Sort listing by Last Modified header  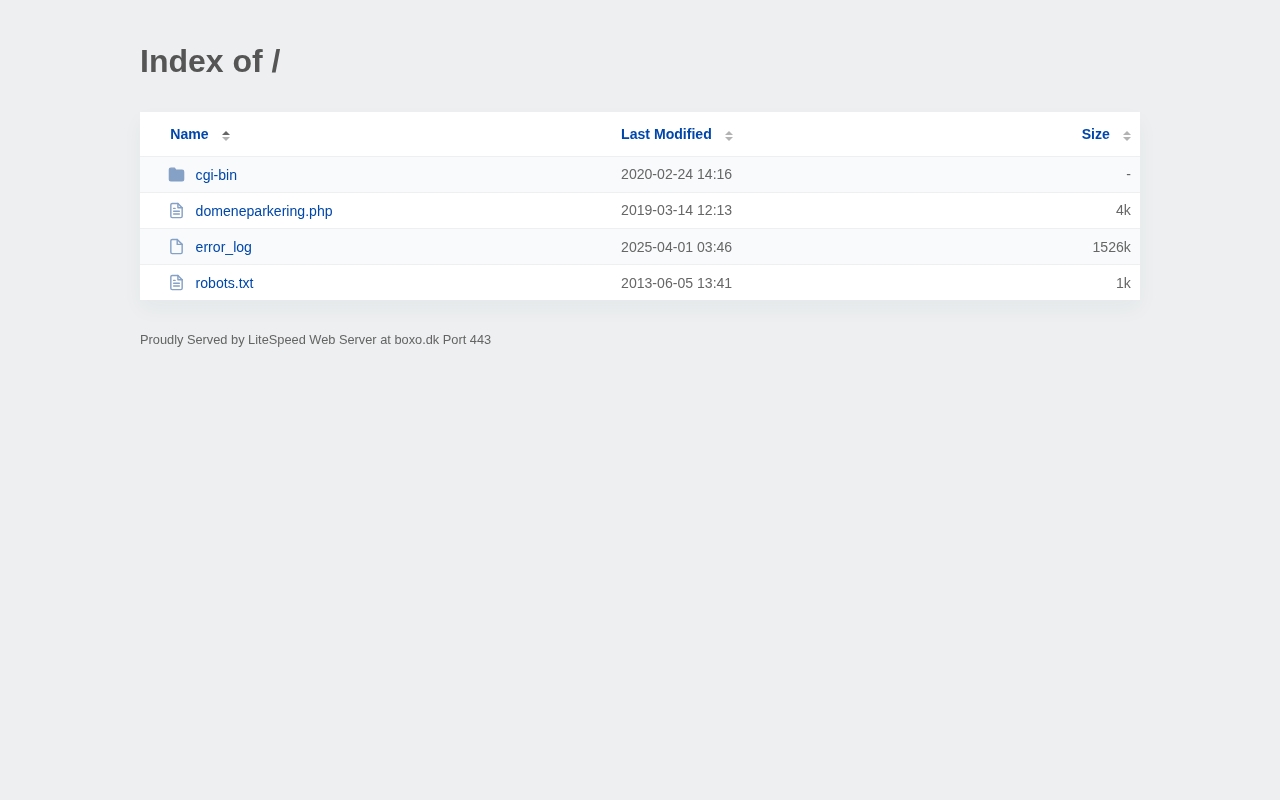(x=666, y=134)
